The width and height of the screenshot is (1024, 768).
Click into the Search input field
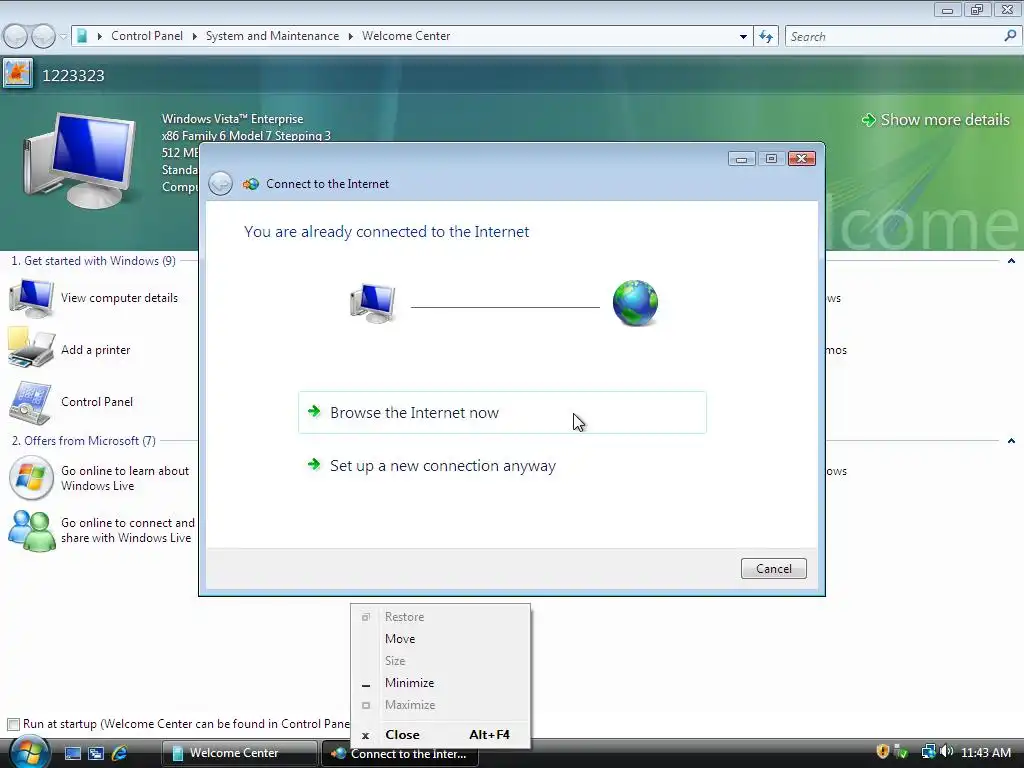895,37
